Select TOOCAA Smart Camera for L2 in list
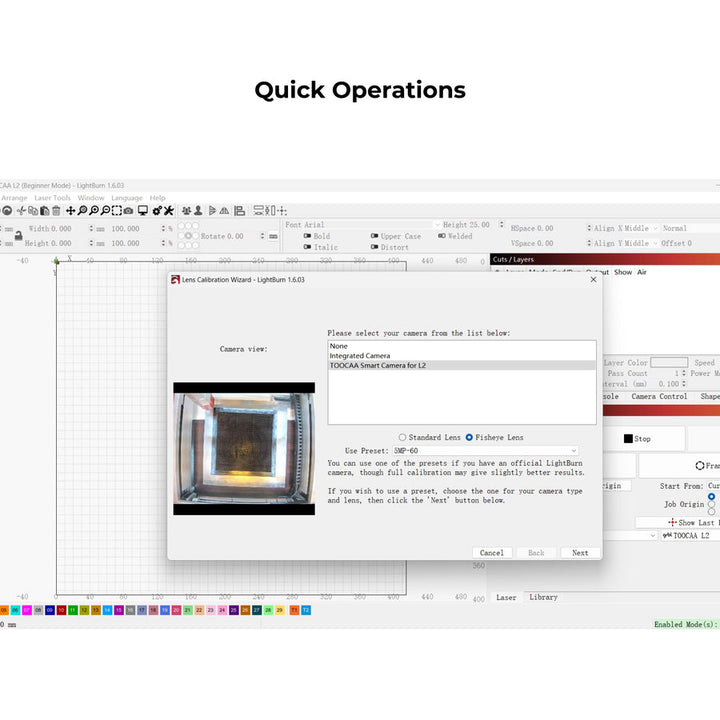 (378, 366)
